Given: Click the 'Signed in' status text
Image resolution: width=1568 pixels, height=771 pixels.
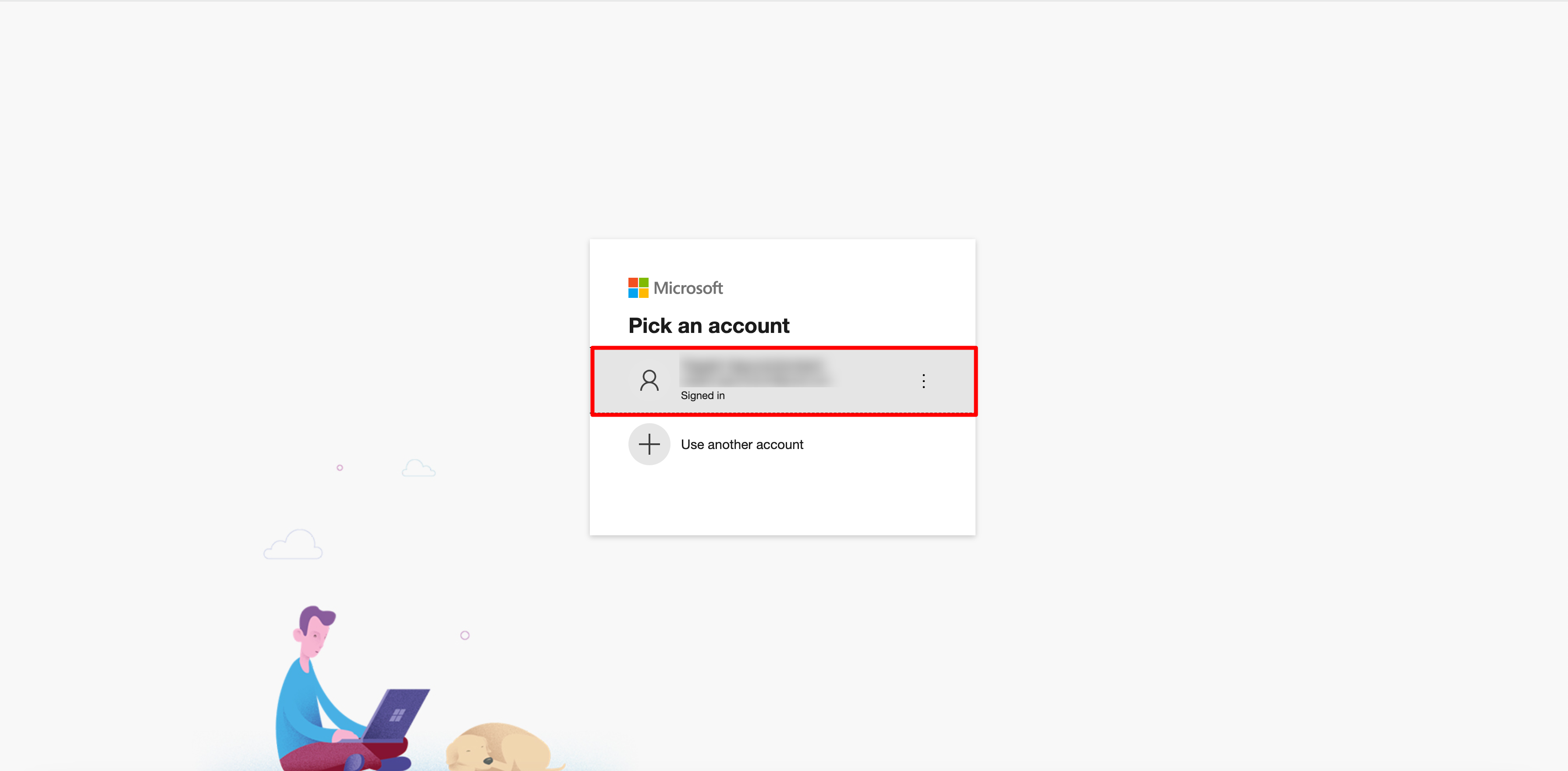Looking at the screenshot, I should click(x=702, y=396).
